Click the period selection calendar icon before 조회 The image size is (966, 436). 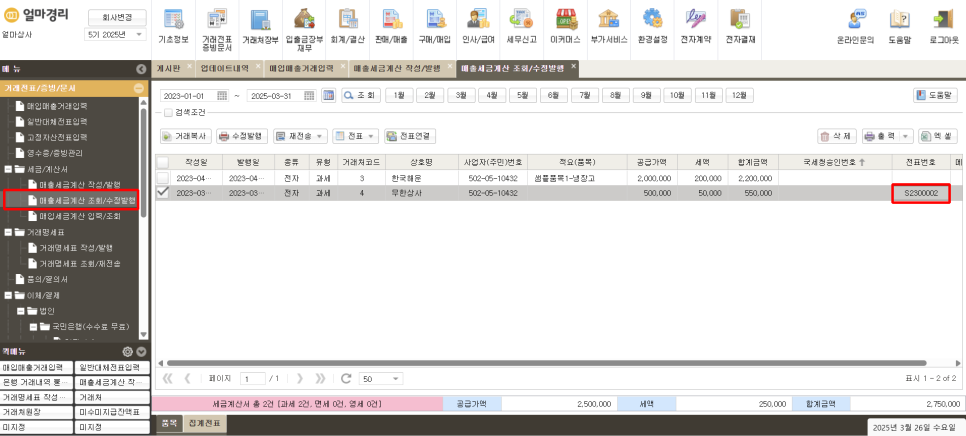click(x=328, y=95)
